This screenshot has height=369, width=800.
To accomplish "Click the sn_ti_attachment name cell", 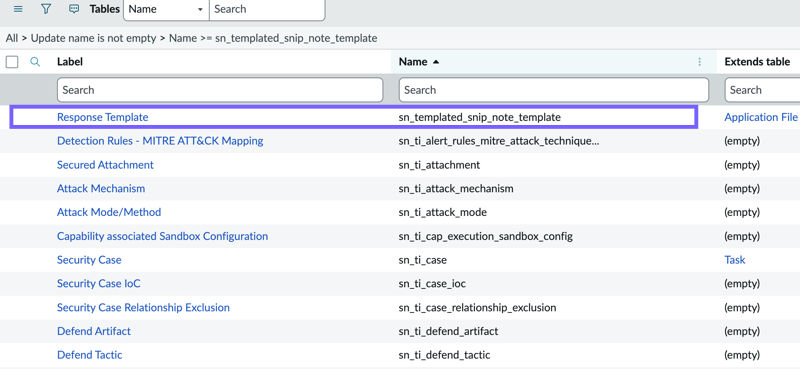I will point(439,165).
